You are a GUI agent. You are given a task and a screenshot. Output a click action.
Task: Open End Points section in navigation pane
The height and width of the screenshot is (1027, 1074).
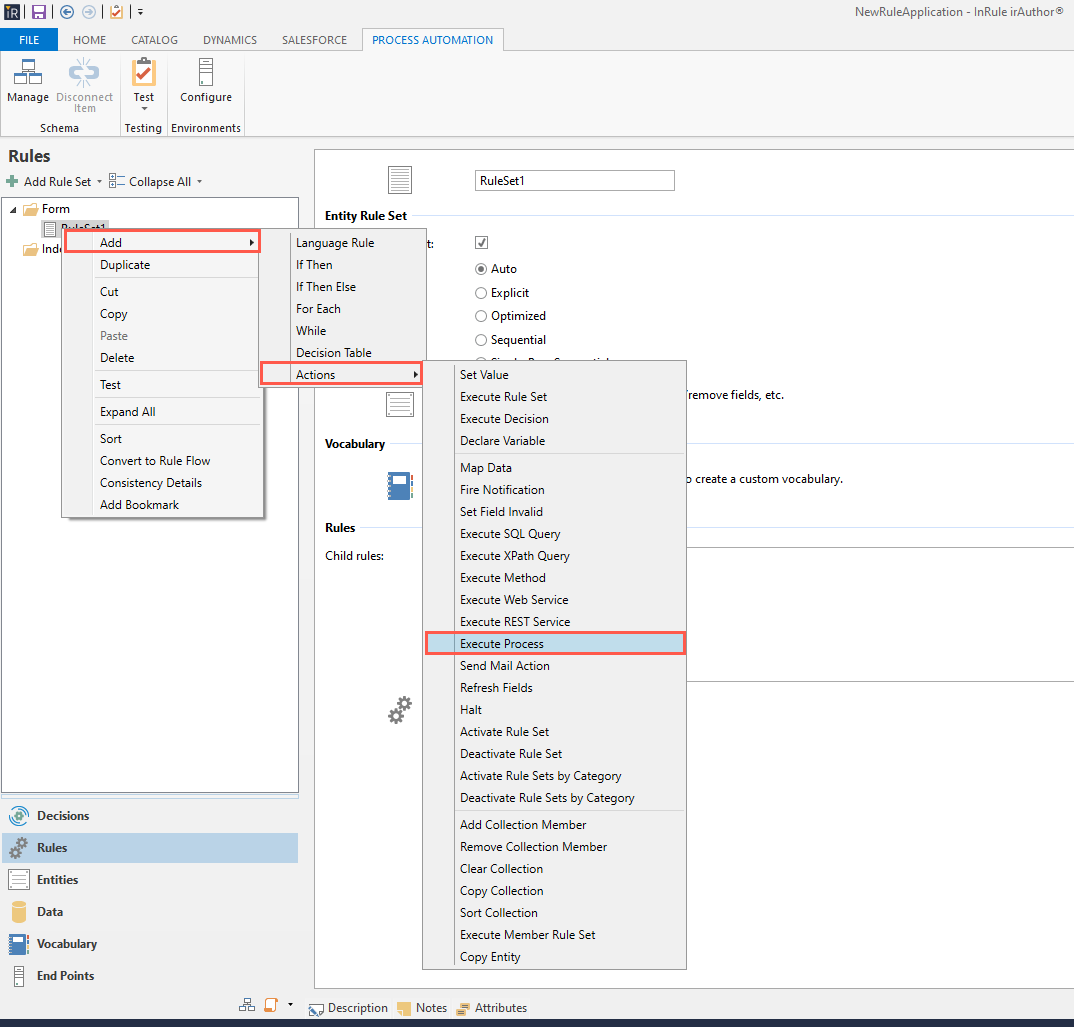point(65,976)
